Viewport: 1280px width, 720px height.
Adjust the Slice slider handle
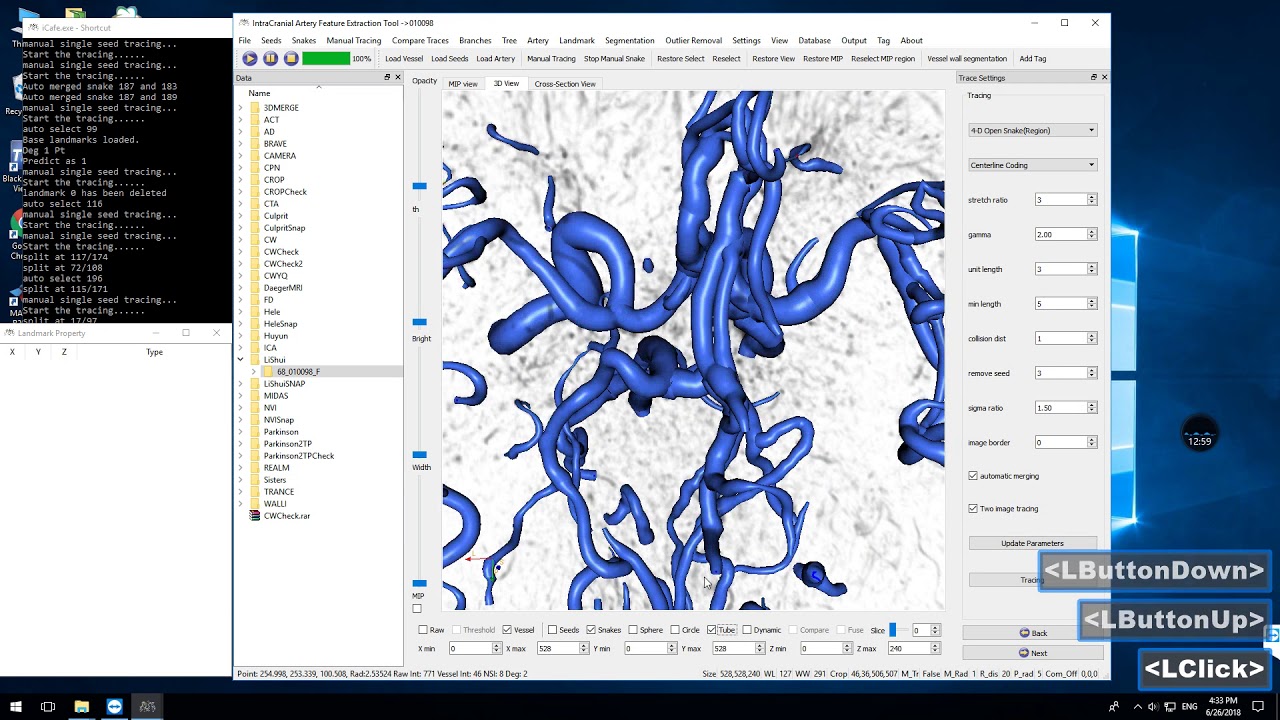[892, 630]
